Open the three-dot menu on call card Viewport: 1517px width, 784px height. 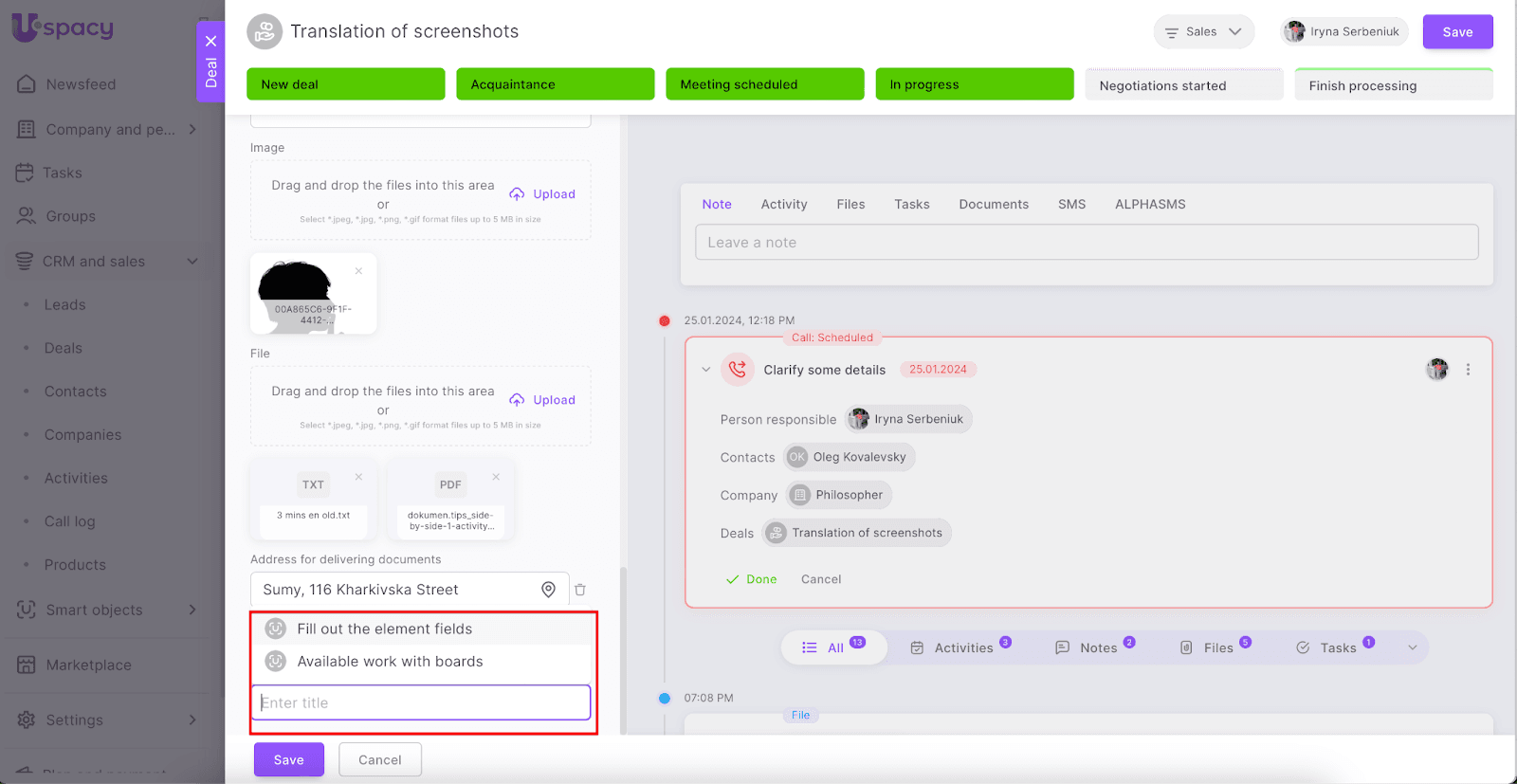pyautogui.click(x=1468, y=370)
